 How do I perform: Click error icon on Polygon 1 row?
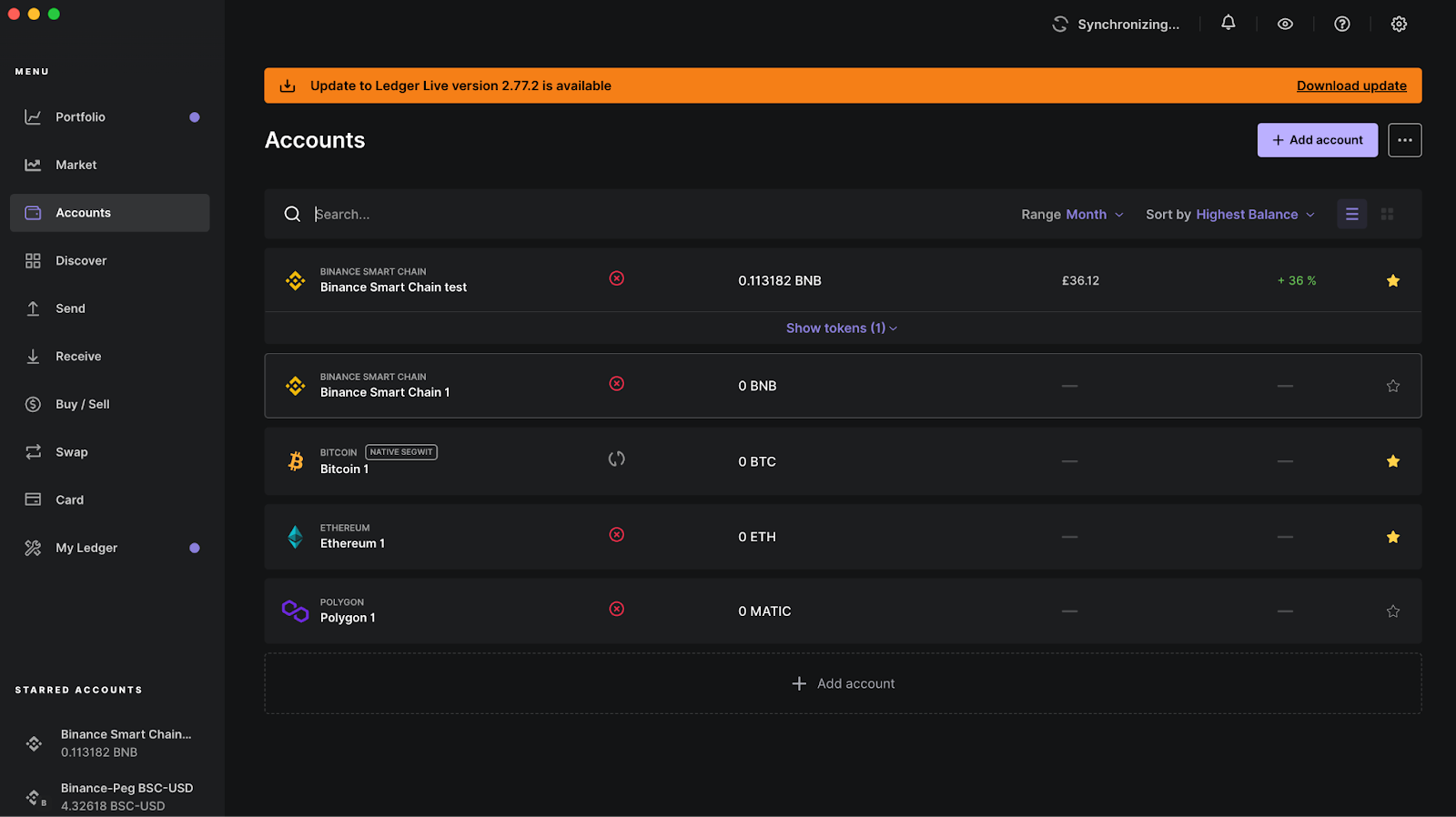click(x=616, y=610)
